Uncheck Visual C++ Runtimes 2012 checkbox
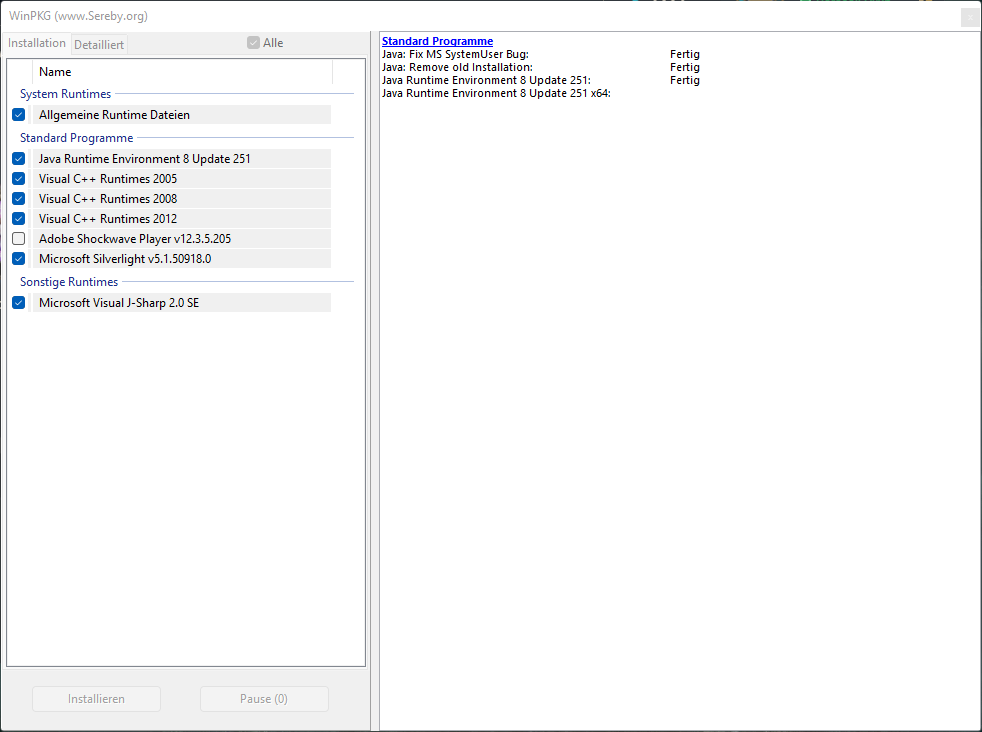982x732 pixels. click(x=19, y=219)
